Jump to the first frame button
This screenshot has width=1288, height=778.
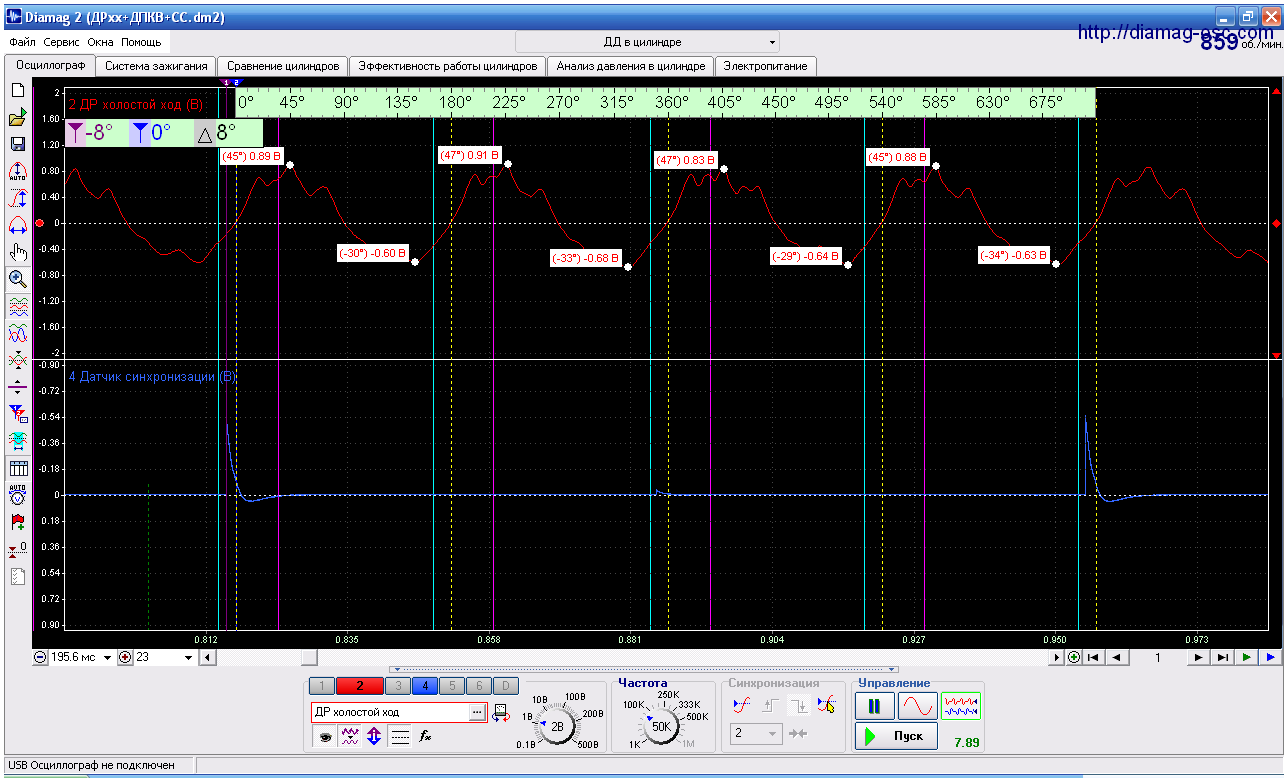point(1094,657)
